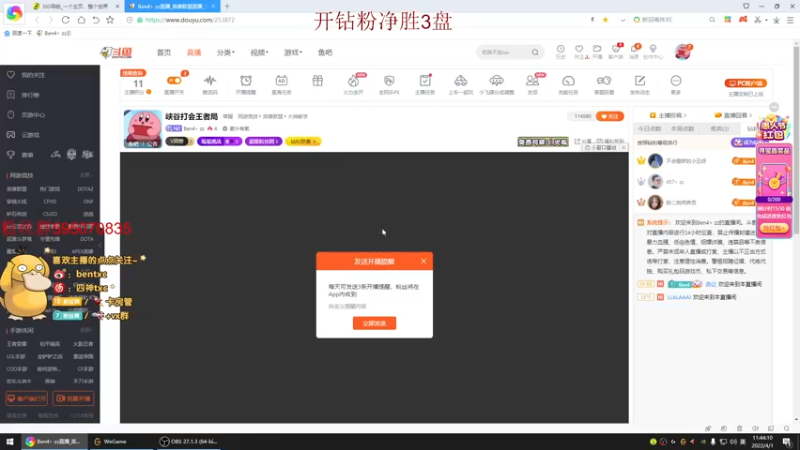This screenshot has height=450, width=800.
Task: Open the 主播投稿 link
Action: (x=668, y=115)
